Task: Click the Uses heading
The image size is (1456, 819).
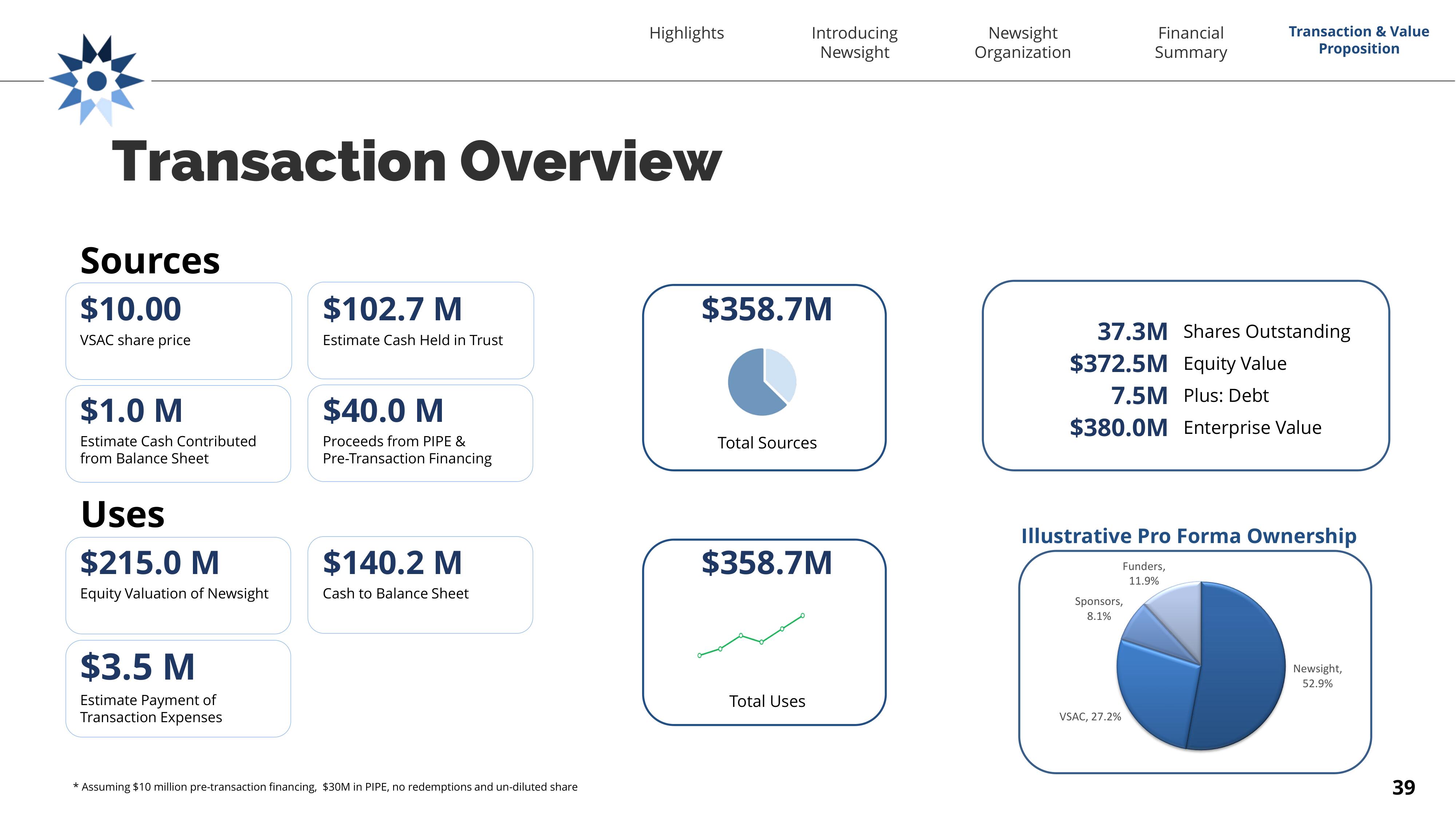Action: point(123,514)
